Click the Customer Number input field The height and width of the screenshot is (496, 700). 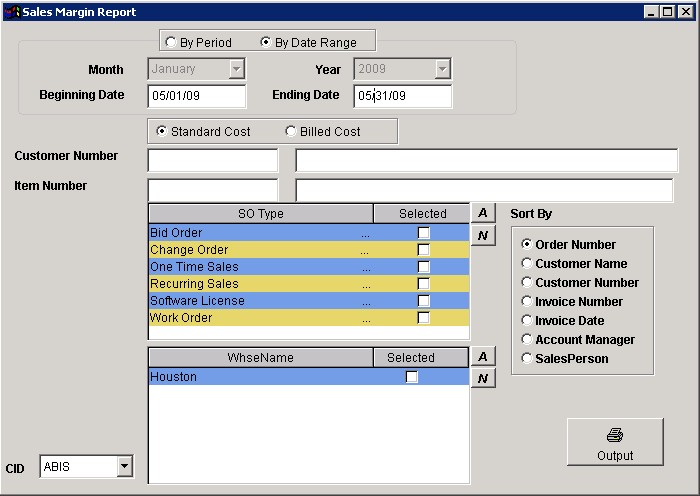point(212,161)
